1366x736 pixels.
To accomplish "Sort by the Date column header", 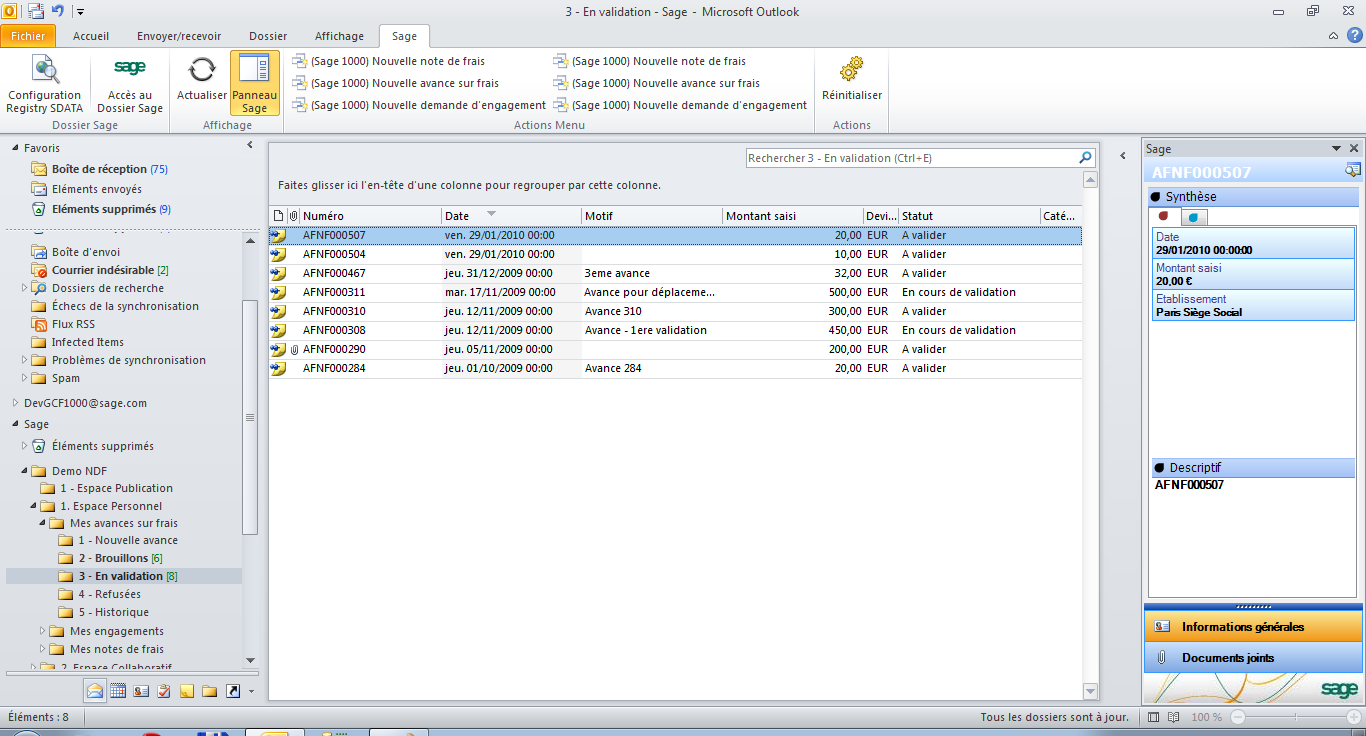I will [x=511, y=216].
